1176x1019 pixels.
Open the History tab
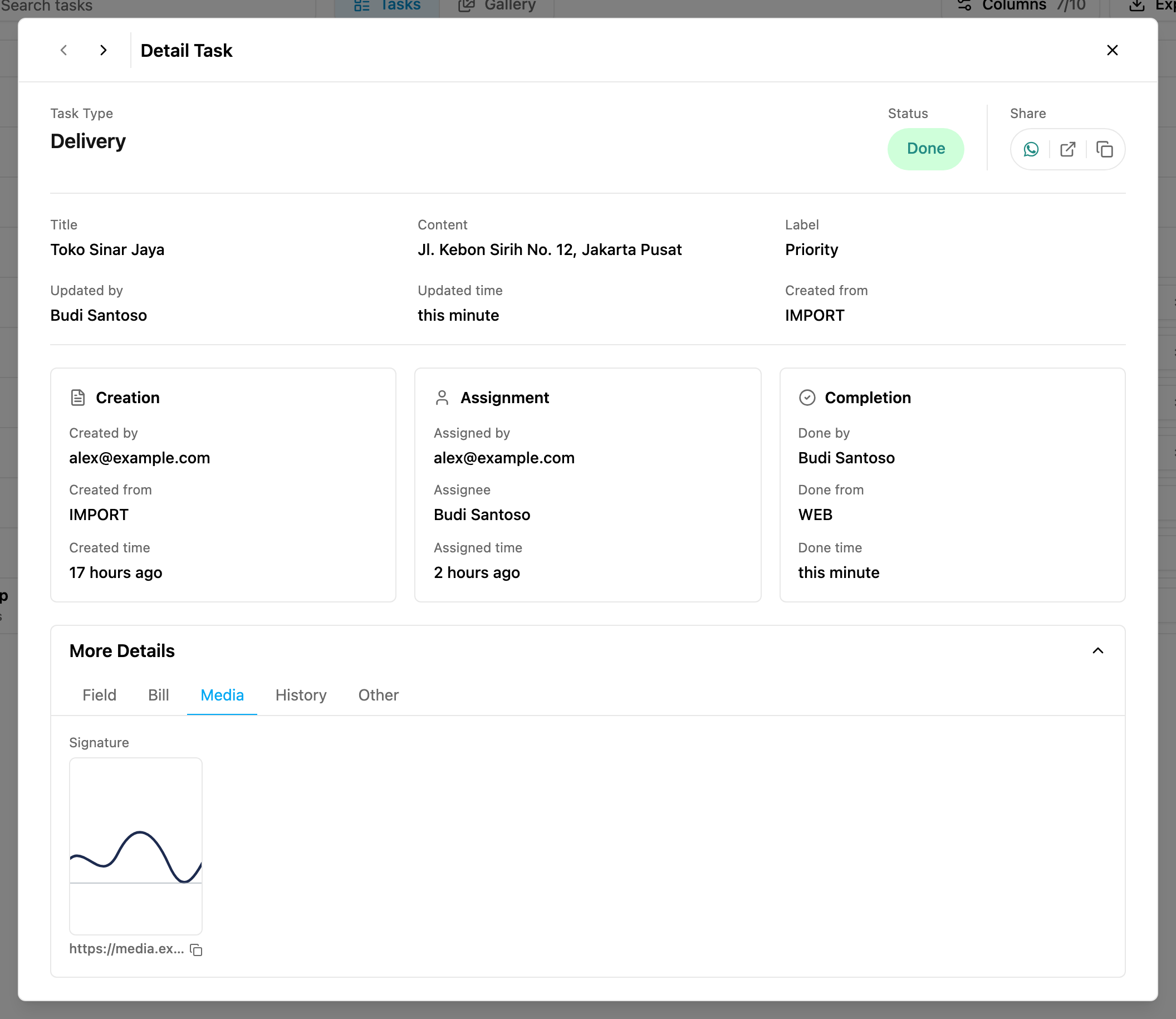tap(301, 695)
